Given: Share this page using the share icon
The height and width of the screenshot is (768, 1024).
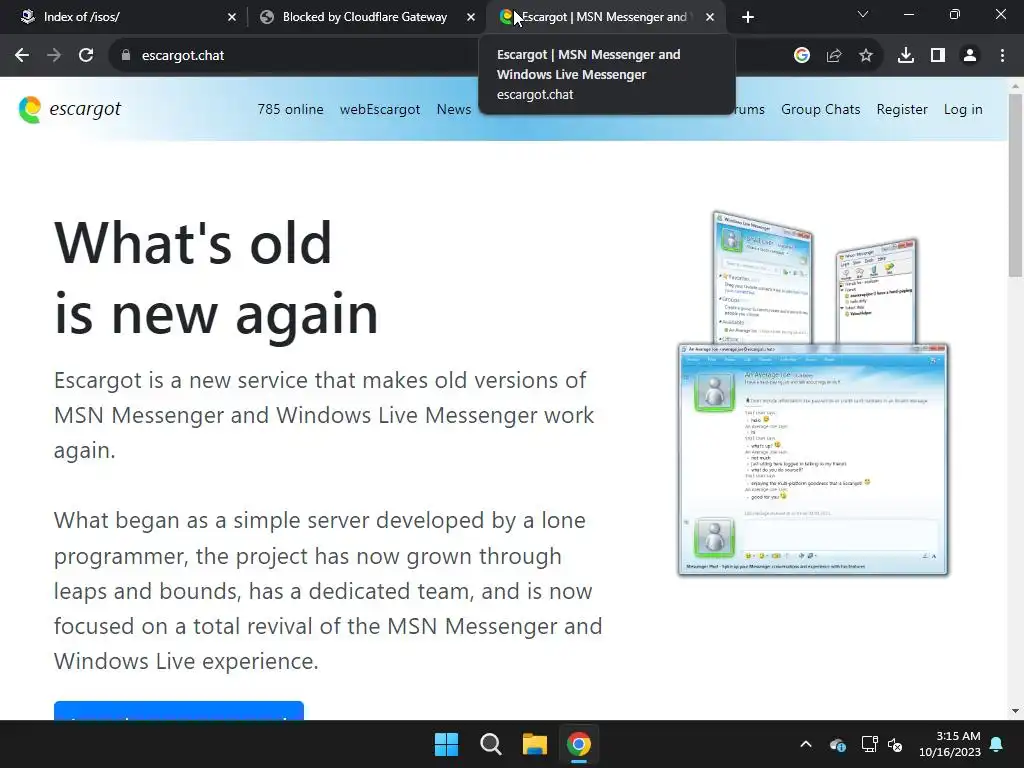Looking at the screenshot, I should (x=834, y=56).
